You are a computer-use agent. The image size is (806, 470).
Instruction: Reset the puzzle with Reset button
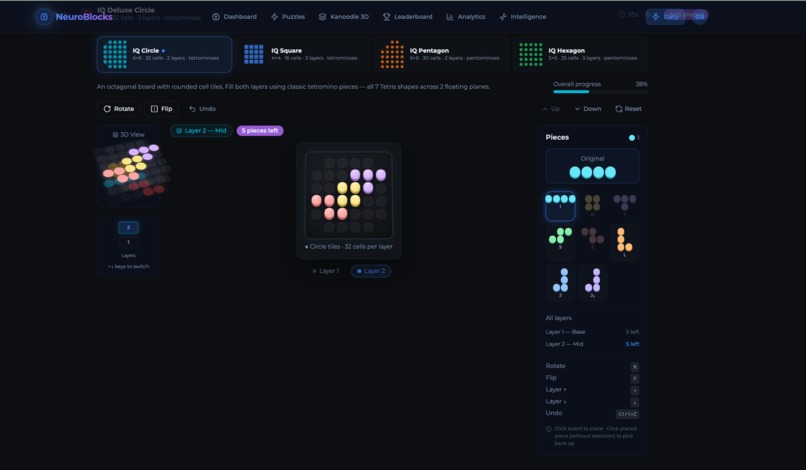(x=628, y=109)
